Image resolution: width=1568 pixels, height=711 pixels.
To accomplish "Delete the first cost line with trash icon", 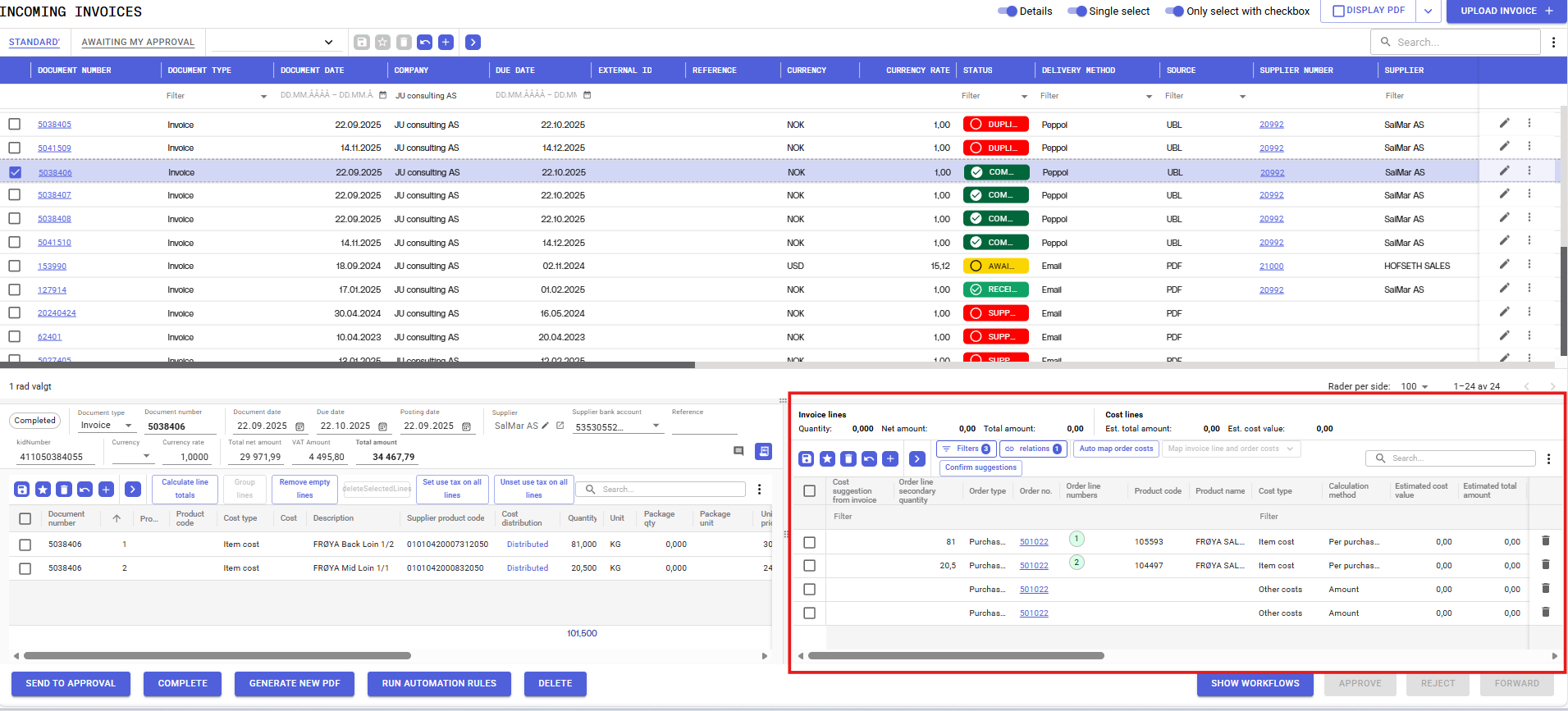I will (x=1546, y=540).
